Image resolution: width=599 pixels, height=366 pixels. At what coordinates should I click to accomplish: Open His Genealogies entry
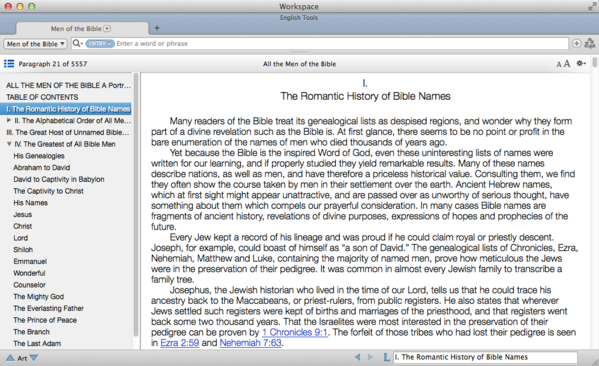(39, 156)
